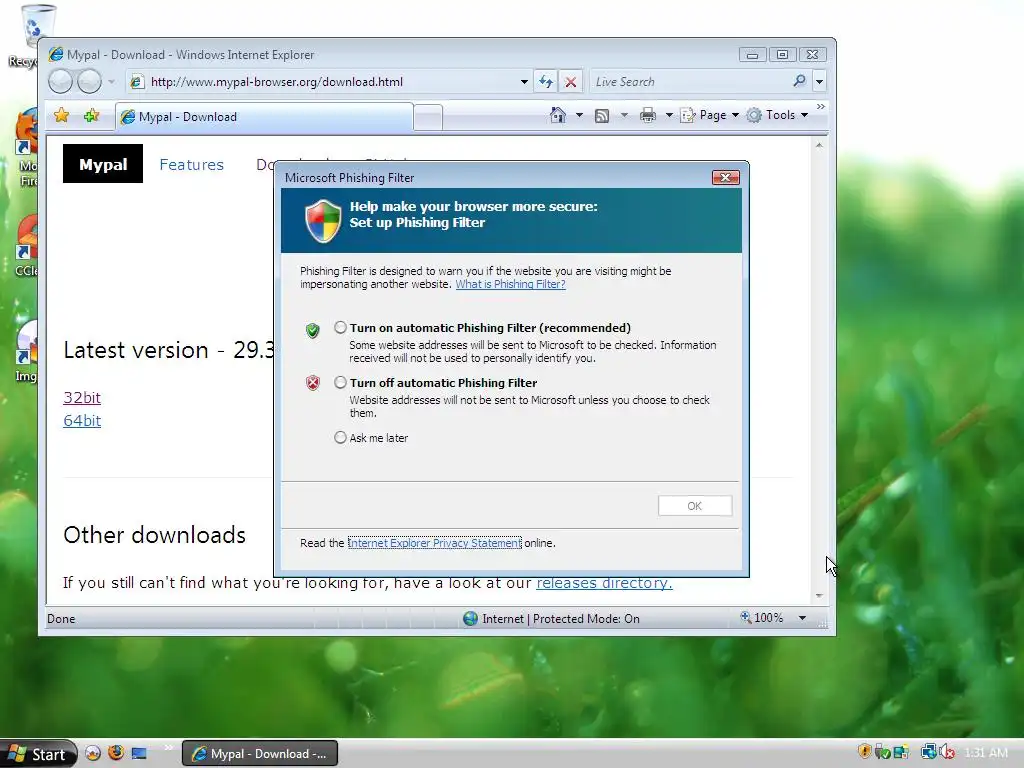Click the Windows security shield in dialog header
Image resolution: width=1024 pixels, height=768 pixels.
tap(323, 221)
